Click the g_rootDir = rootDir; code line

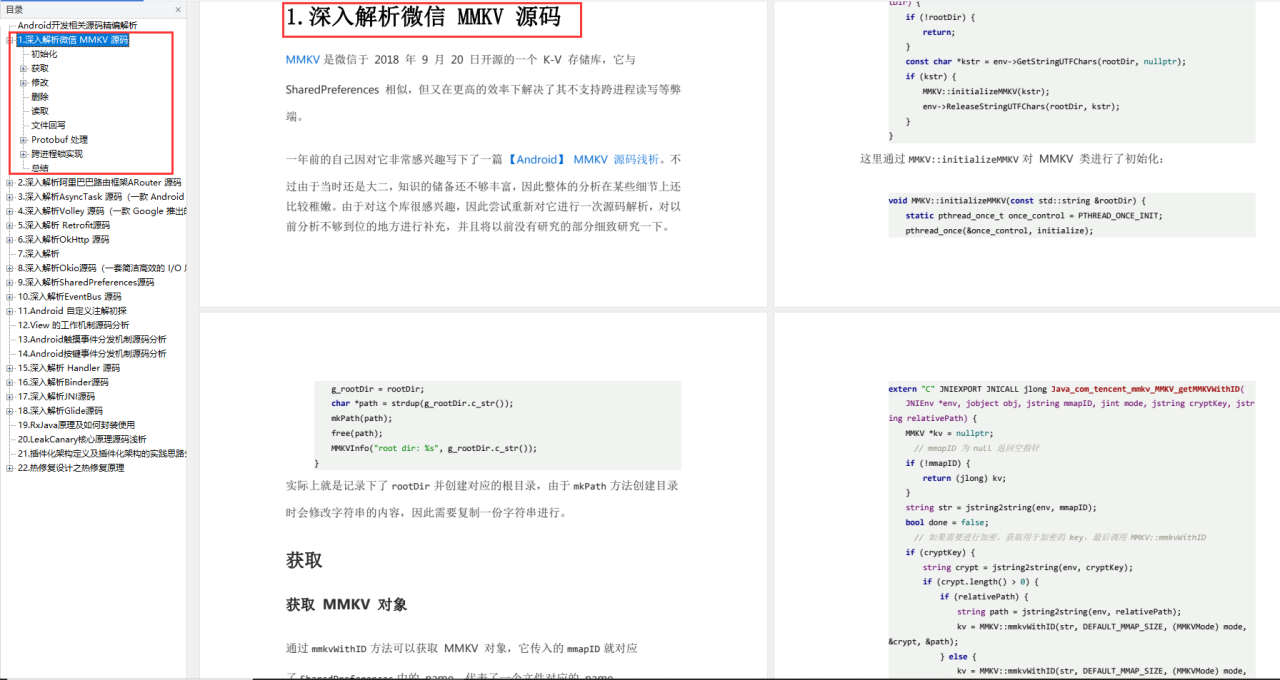click(x=377, y=389)
